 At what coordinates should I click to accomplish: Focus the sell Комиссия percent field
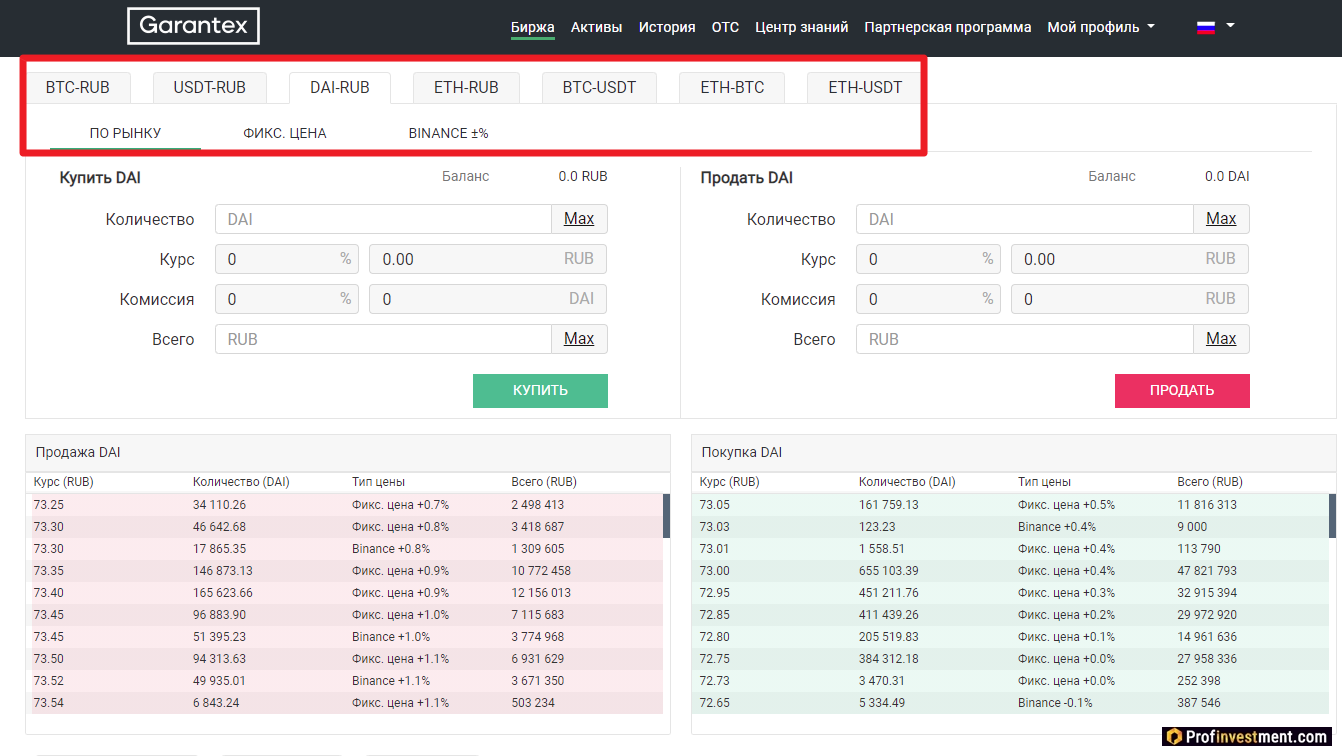pyautogui.click(x=928, y=299)
